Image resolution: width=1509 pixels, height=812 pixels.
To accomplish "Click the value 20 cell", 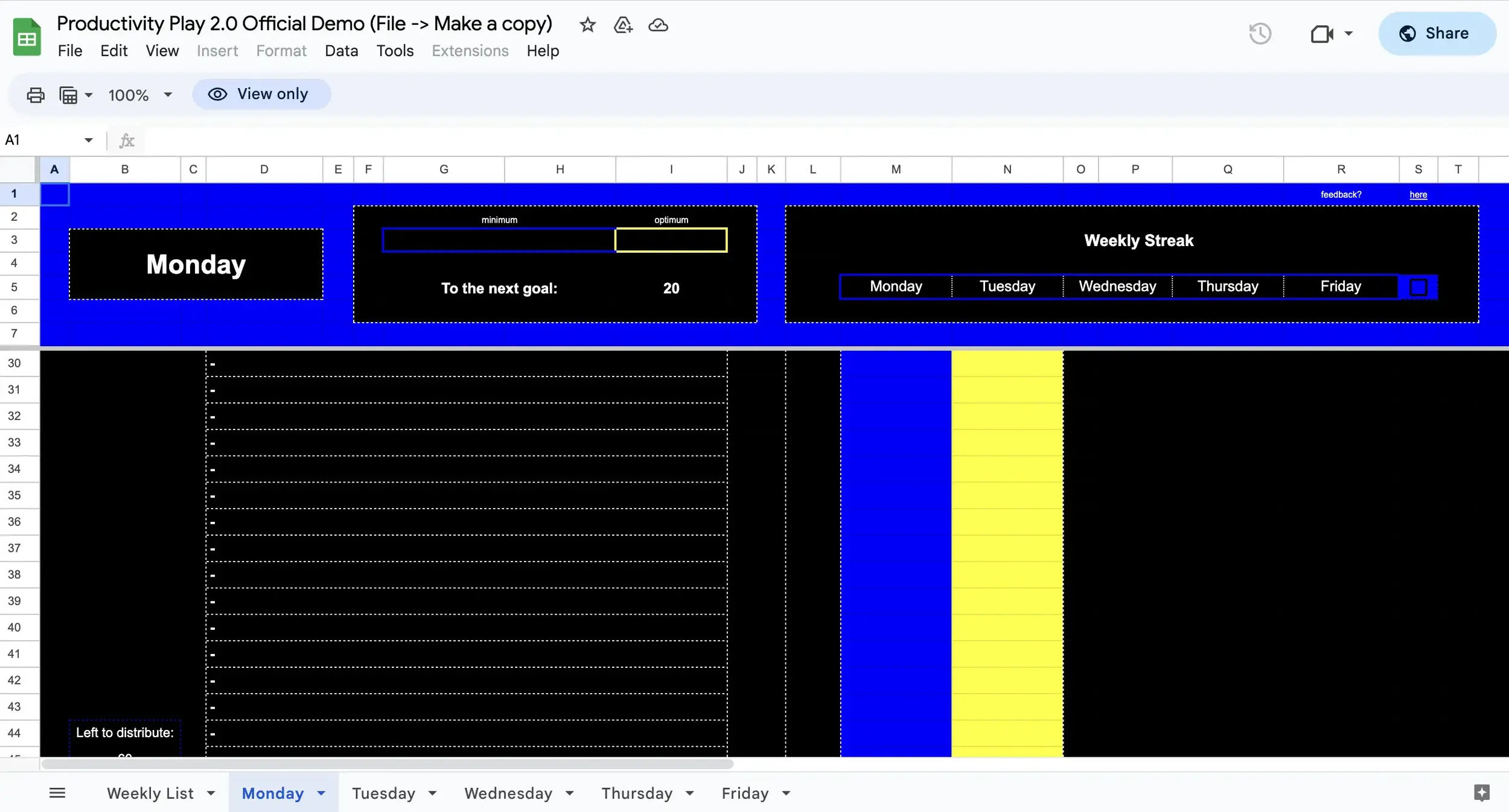I will pos(671,288).
